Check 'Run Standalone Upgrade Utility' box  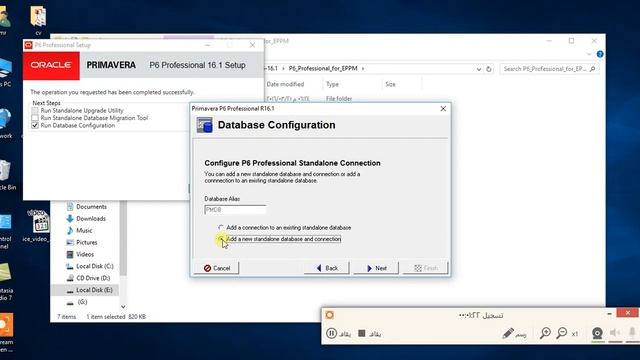pos(35,111)
